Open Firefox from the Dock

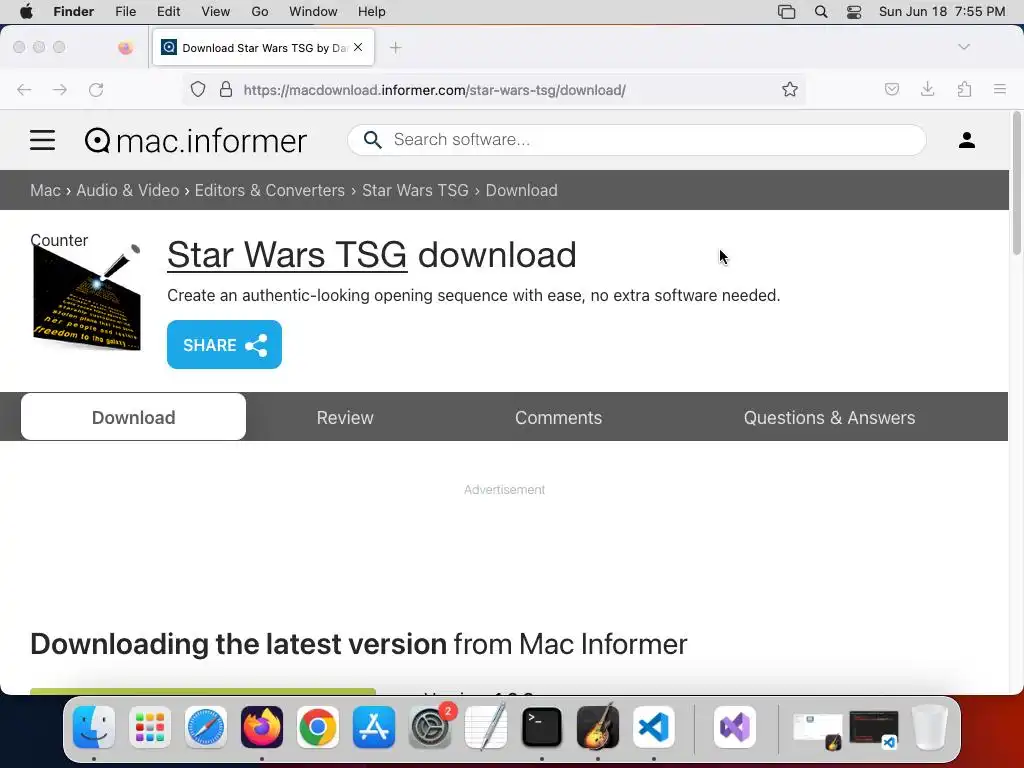coord(262,727)
